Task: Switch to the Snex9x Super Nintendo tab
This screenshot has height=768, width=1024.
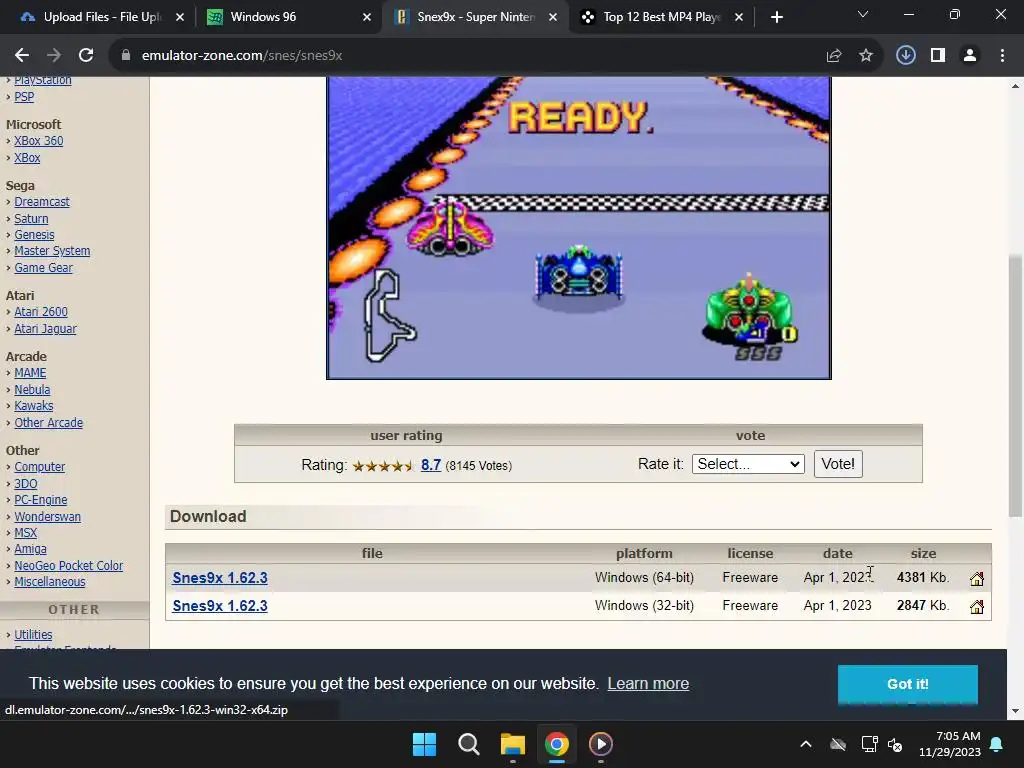Action: [x=475, y=17]
